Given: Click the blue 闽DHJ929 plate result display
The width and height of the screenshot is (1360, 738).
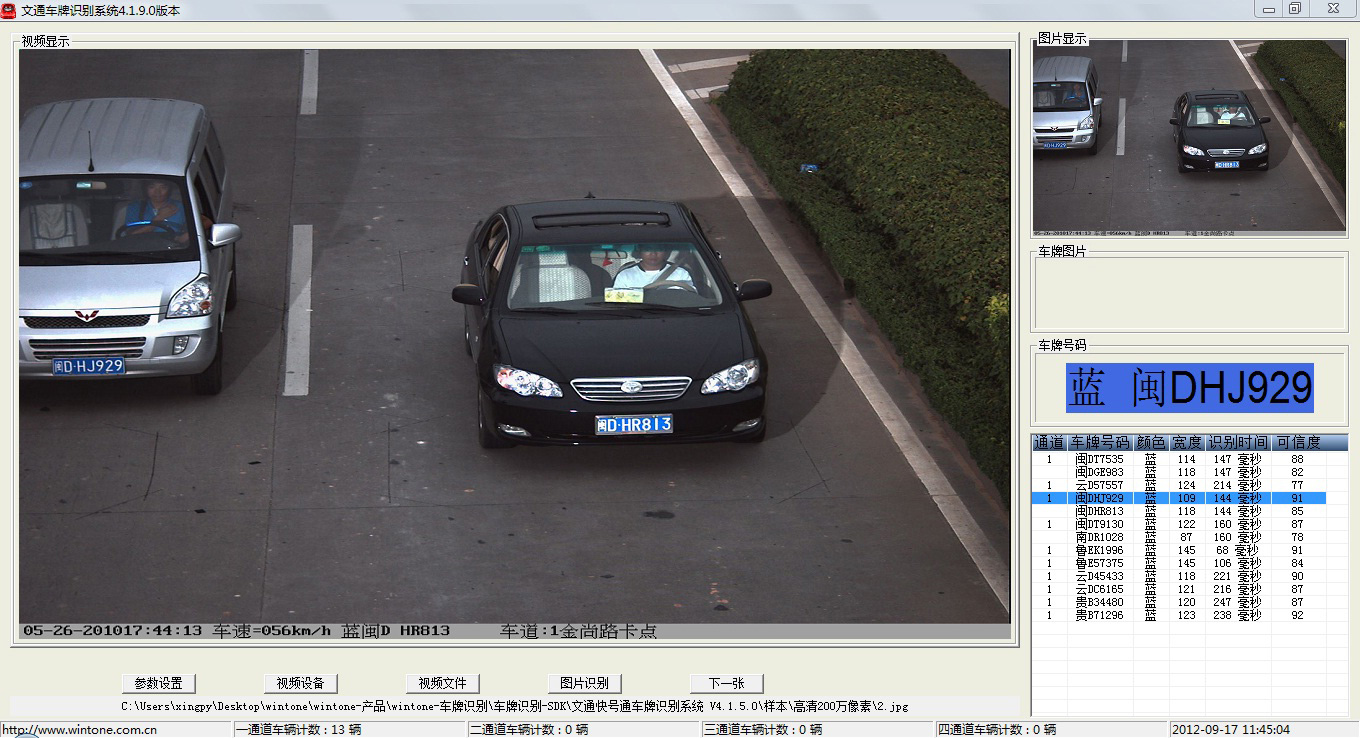Looking at the screenshot, I should [1189, 388].
